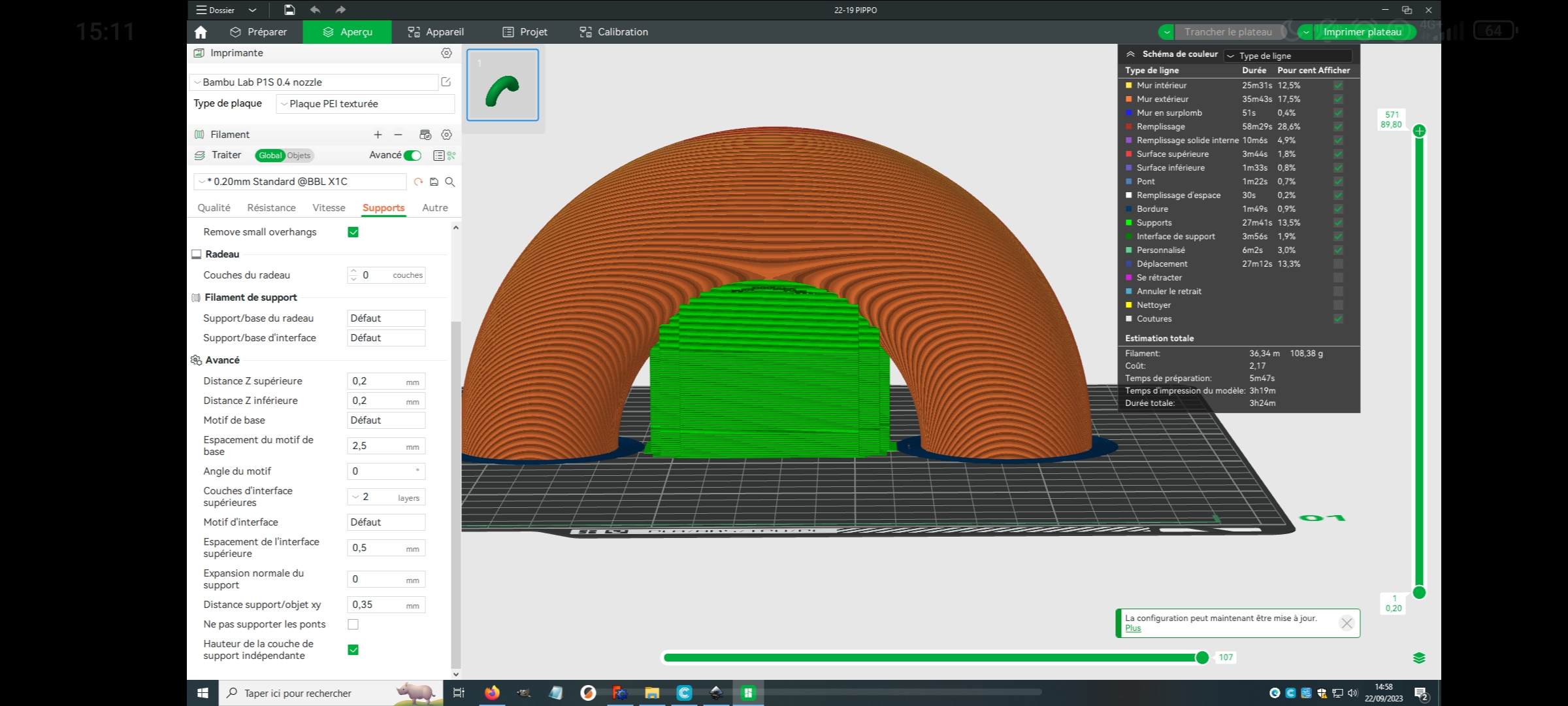Click the Plus link in notification

[1133, 628]
